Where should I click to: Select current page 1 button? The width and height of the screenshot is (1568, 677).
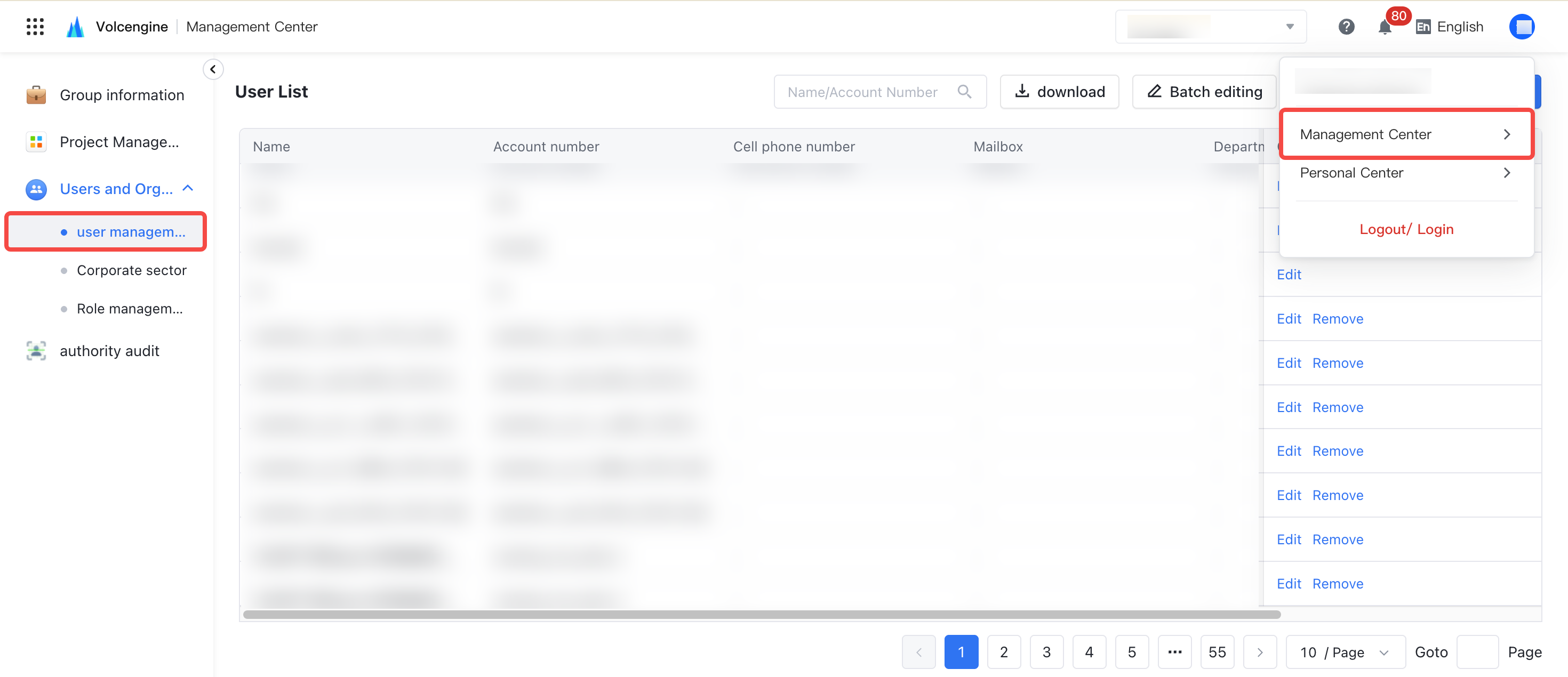[961, 652]
